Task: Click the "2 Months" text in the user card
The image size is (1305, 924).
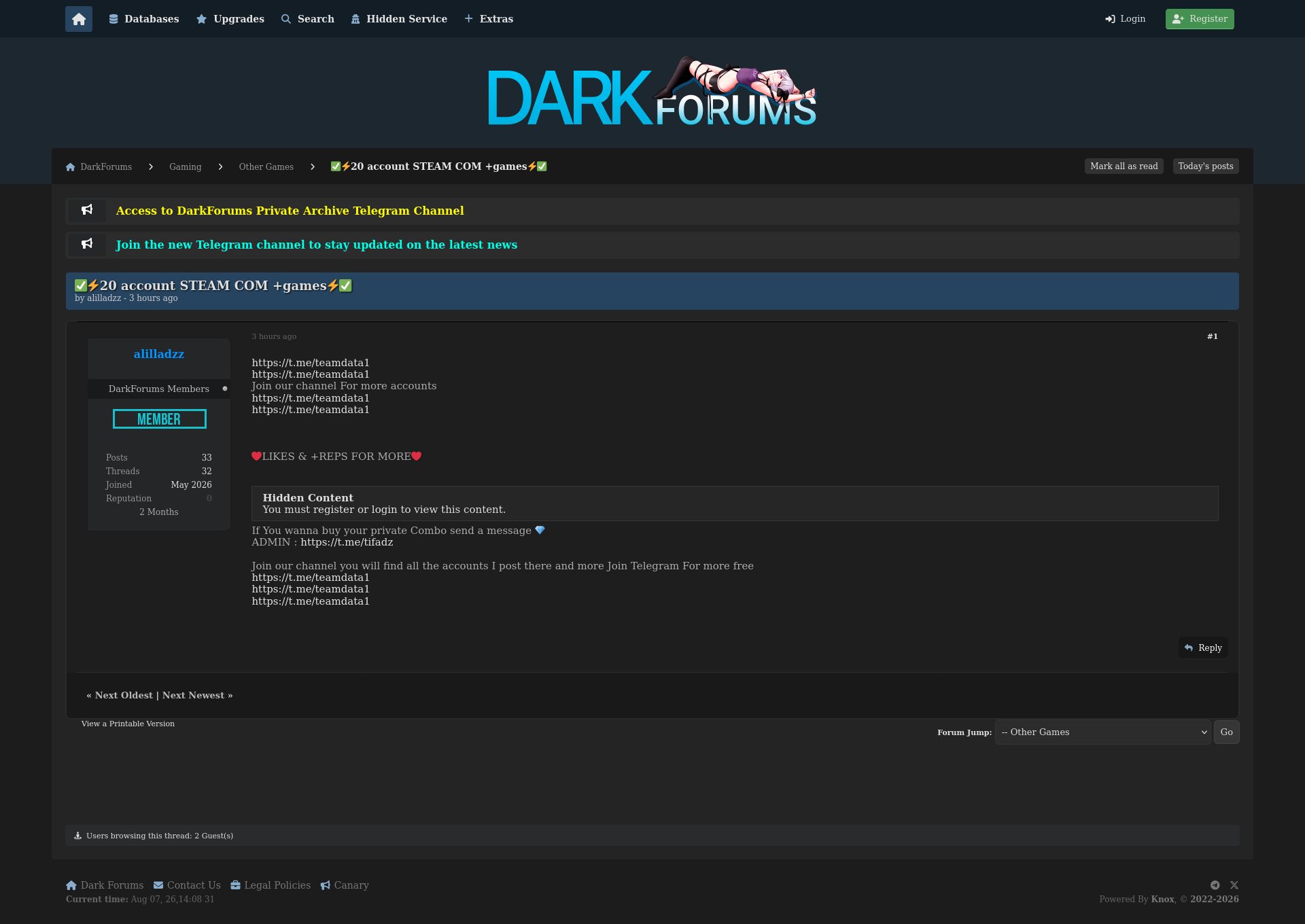Action: [159, 512]
